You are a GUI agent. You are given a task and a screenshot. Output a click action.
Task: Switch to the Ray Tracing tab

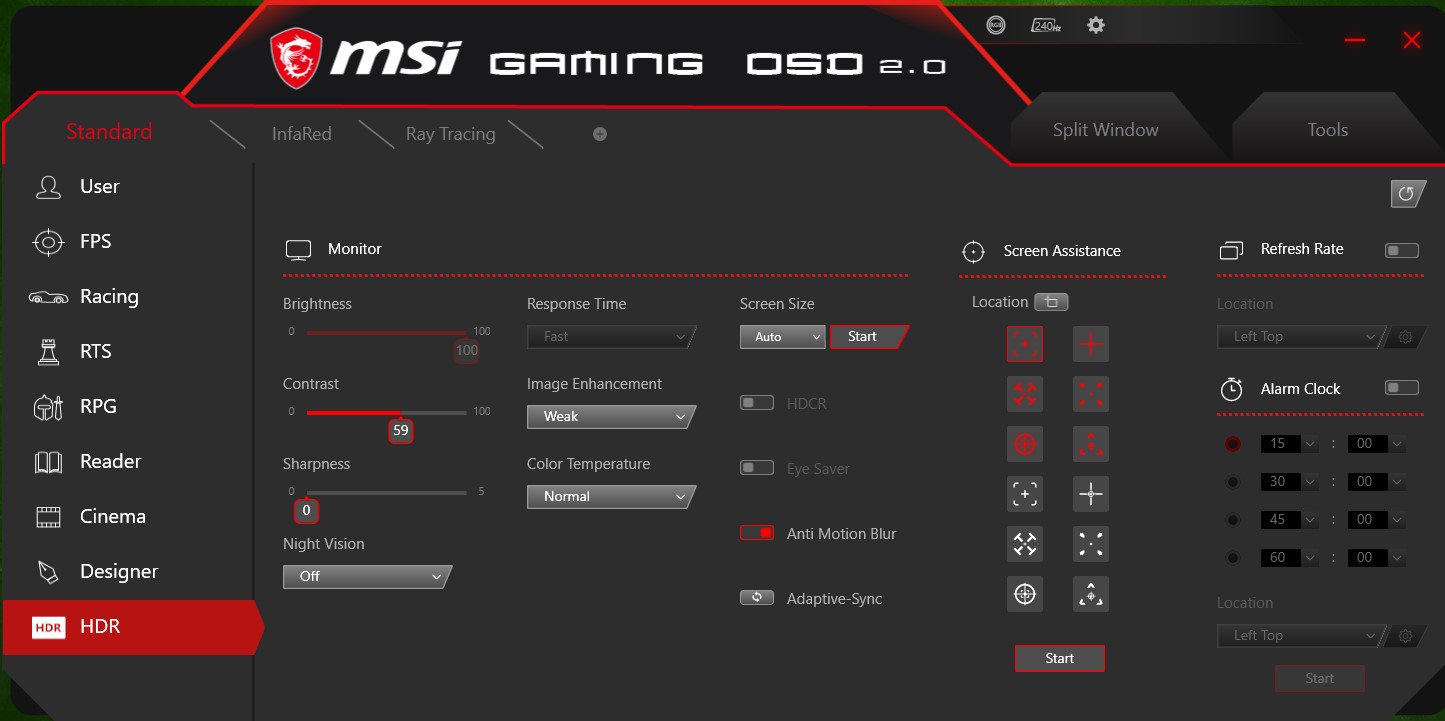pos(450,134)
